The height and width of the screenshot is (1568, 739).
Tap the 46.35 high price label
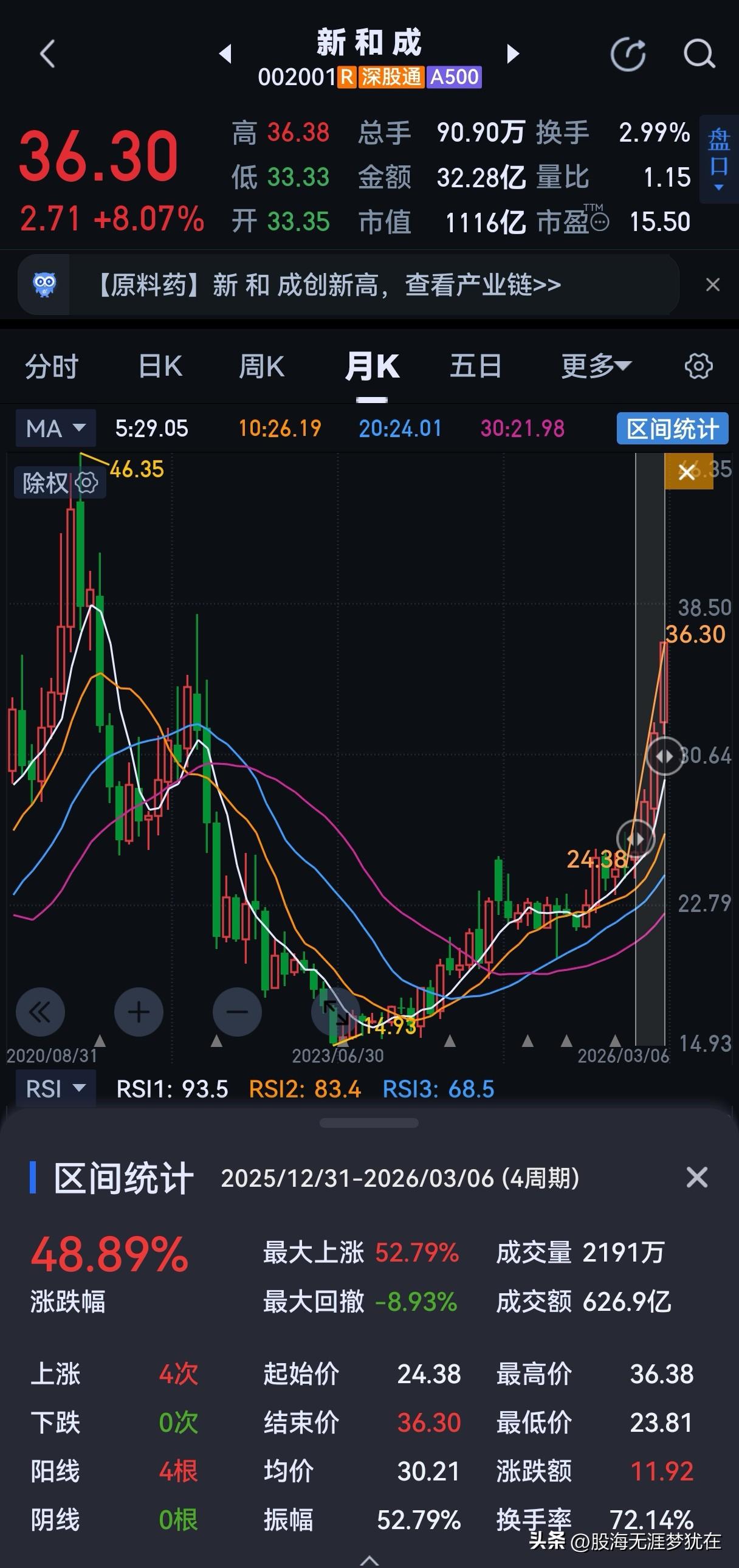tap(137, 469)
